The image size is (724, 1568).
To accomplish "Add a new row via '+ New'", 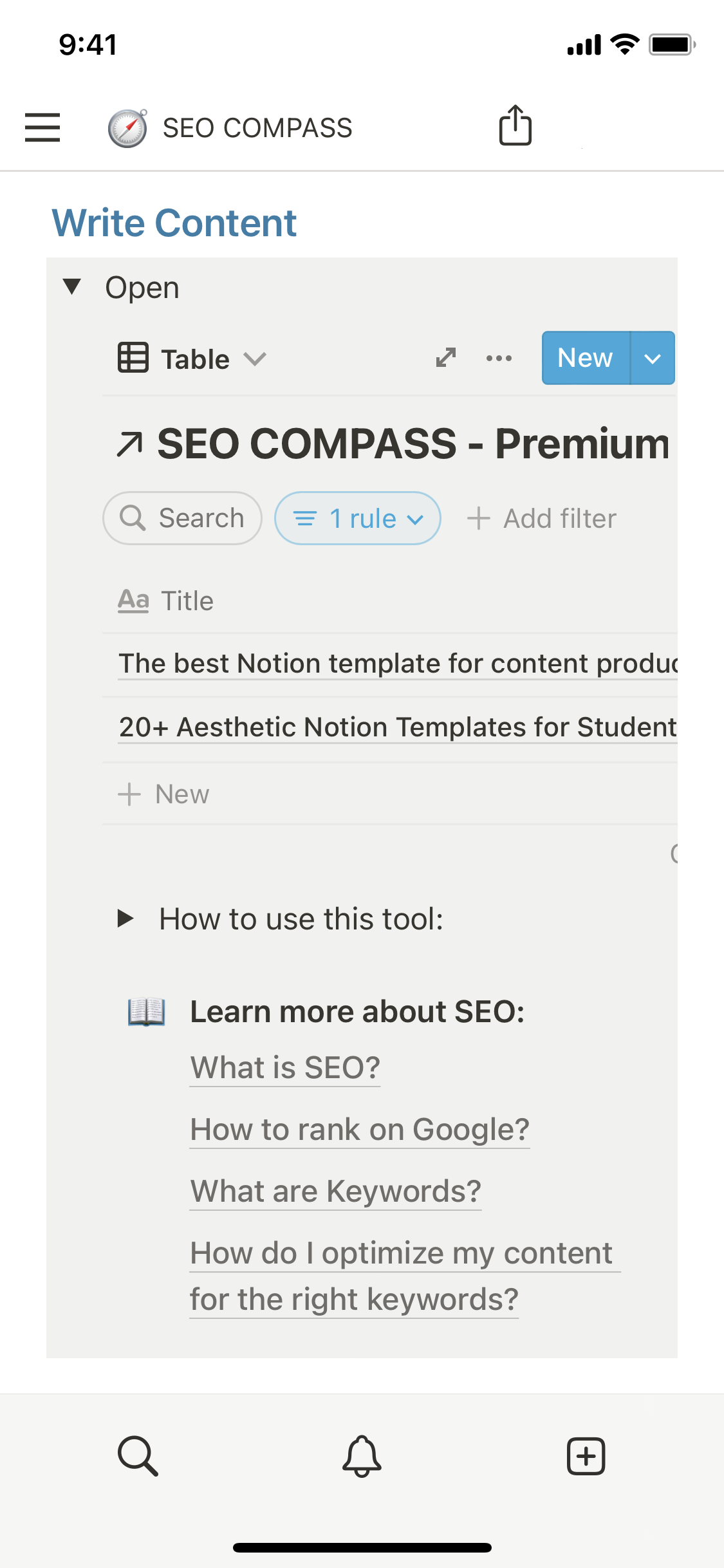I will coord(164,794).
